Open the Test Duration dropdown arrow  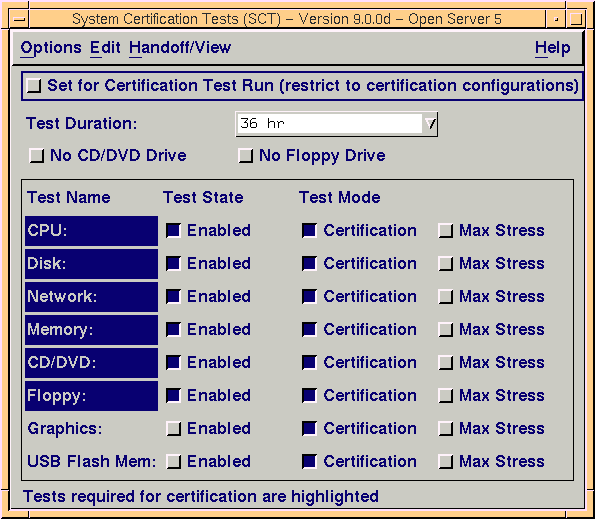click(x=430, y=124)
